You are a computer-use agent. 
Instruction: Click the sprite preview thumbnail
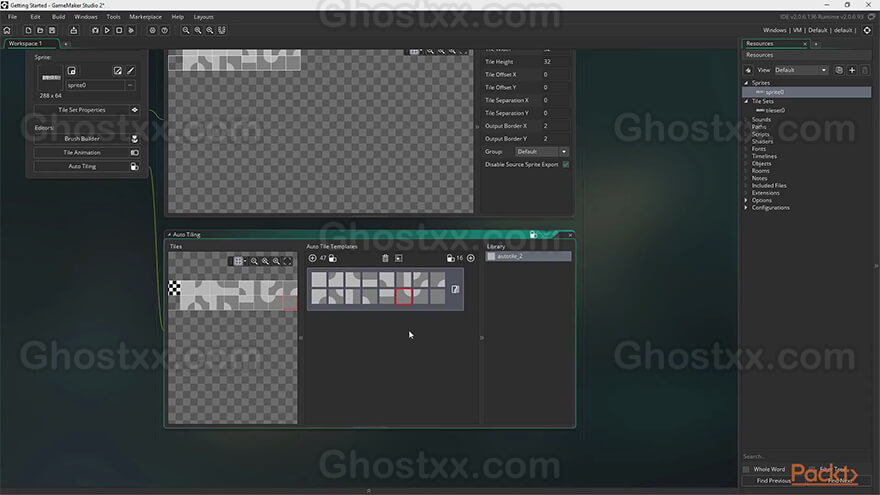click(x=51, y=77)
